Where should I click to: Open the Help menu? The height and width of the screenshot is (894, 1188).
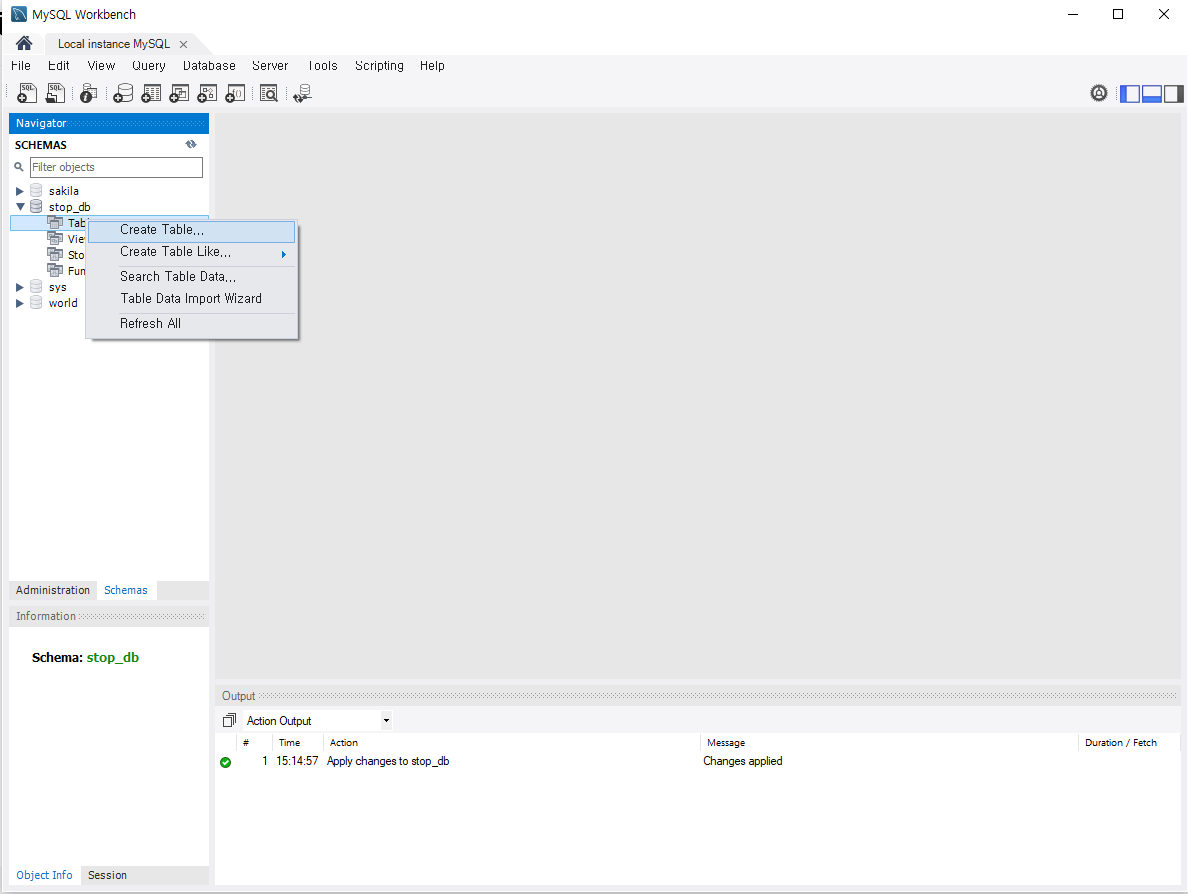click(x=432, y=66)
